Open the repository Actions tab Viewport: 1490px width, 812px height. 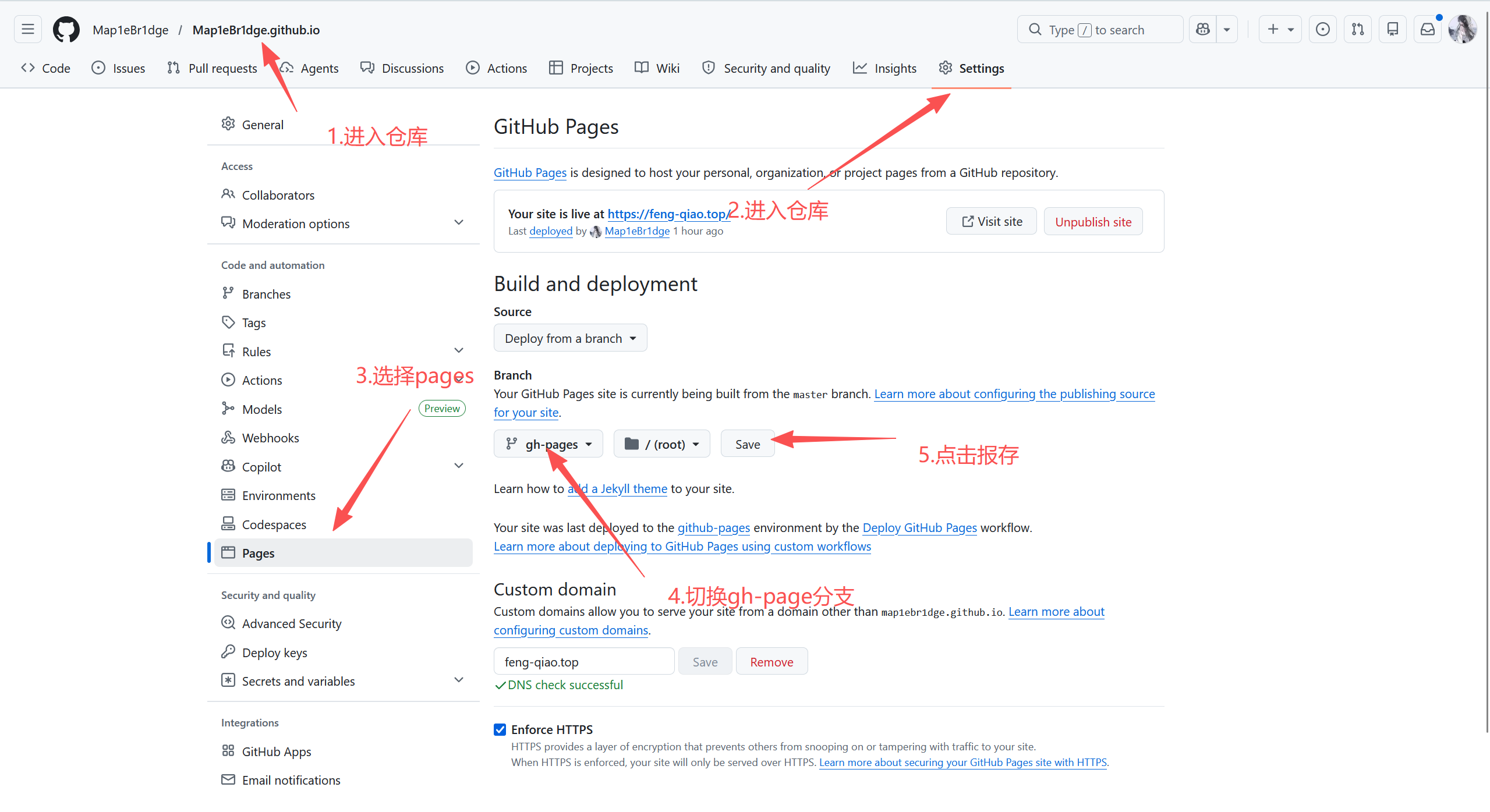tap(497, 68)
